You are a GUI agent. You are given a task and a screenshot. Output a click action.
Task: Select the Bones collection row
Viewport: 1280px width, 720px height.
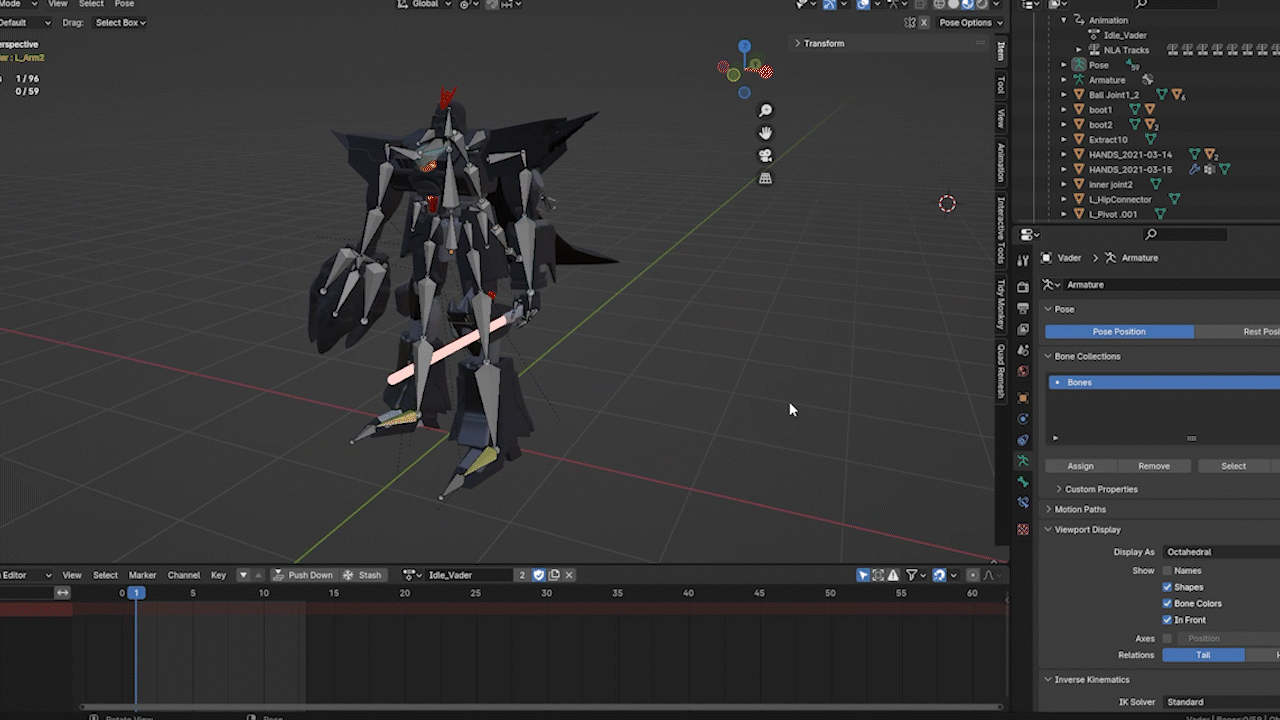[1164, 382]
